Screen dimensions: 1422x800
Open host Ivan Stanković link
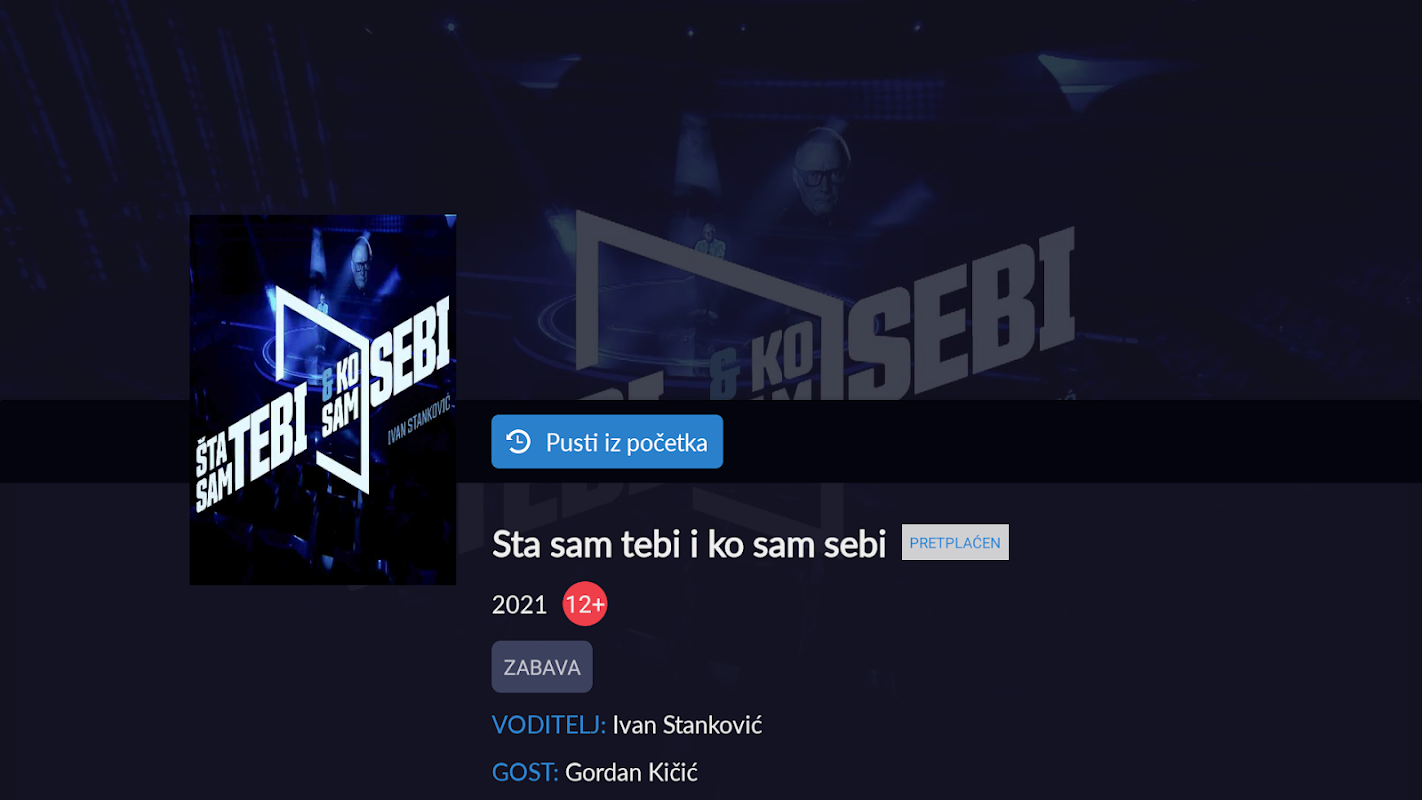[687, 725]
